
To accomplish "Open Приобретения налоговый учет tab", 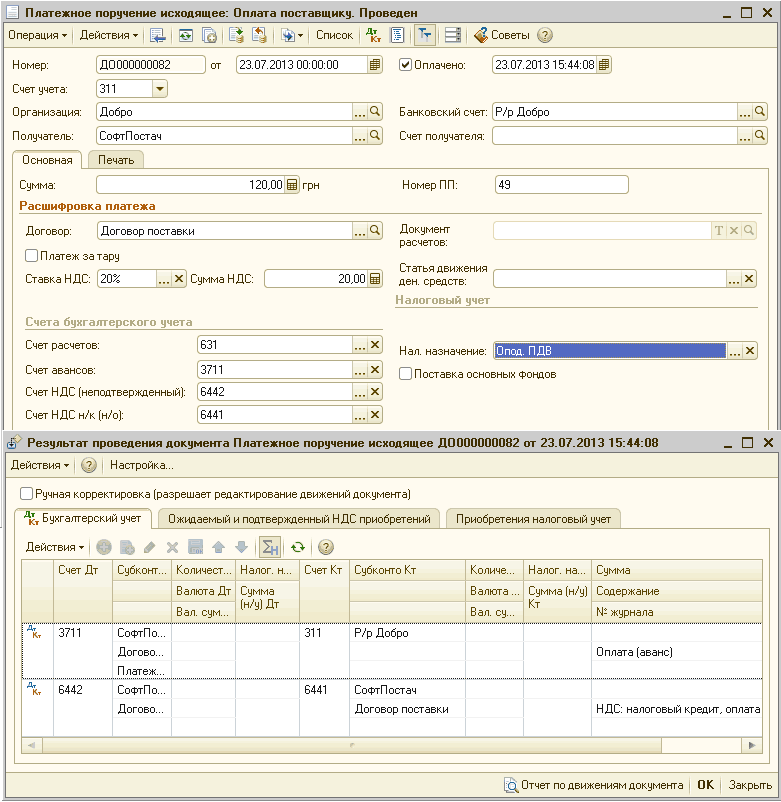I will click(534, 518).
